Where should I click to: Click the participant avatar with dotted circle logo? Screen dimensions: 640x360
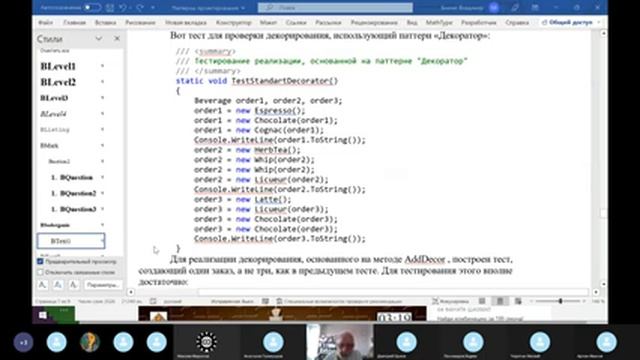click(x=206, y=342)
